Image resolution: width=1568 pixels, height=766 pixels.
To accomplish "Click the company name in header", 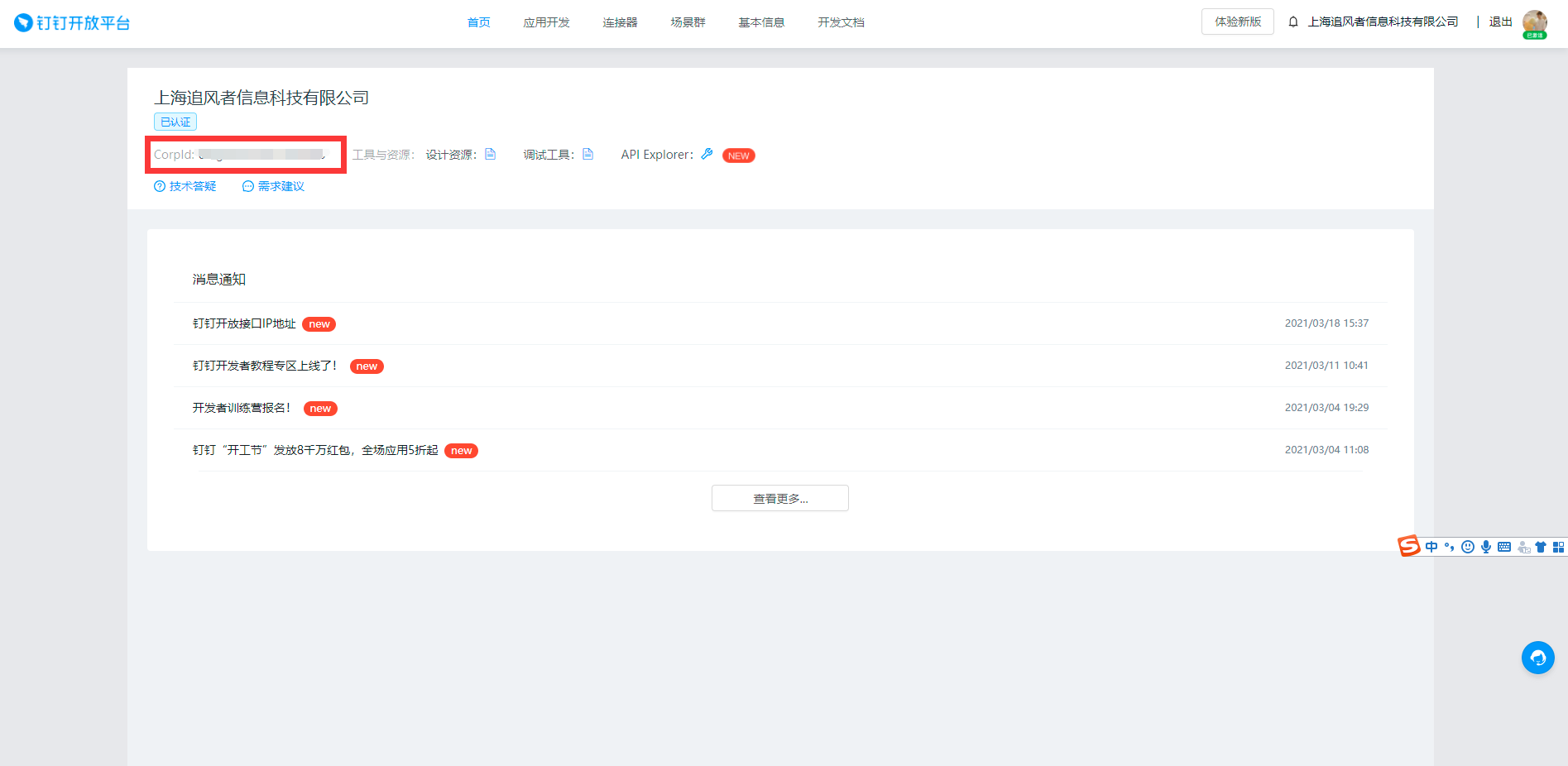I will coord(1383,22).
